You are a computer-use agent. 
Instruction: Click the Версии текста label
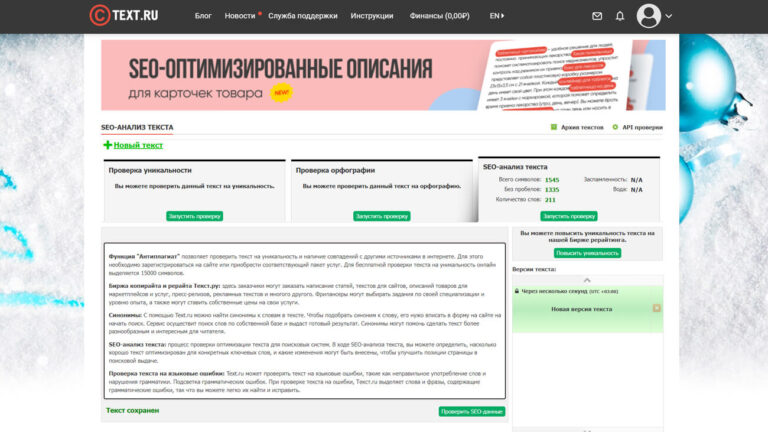[534, 269]
